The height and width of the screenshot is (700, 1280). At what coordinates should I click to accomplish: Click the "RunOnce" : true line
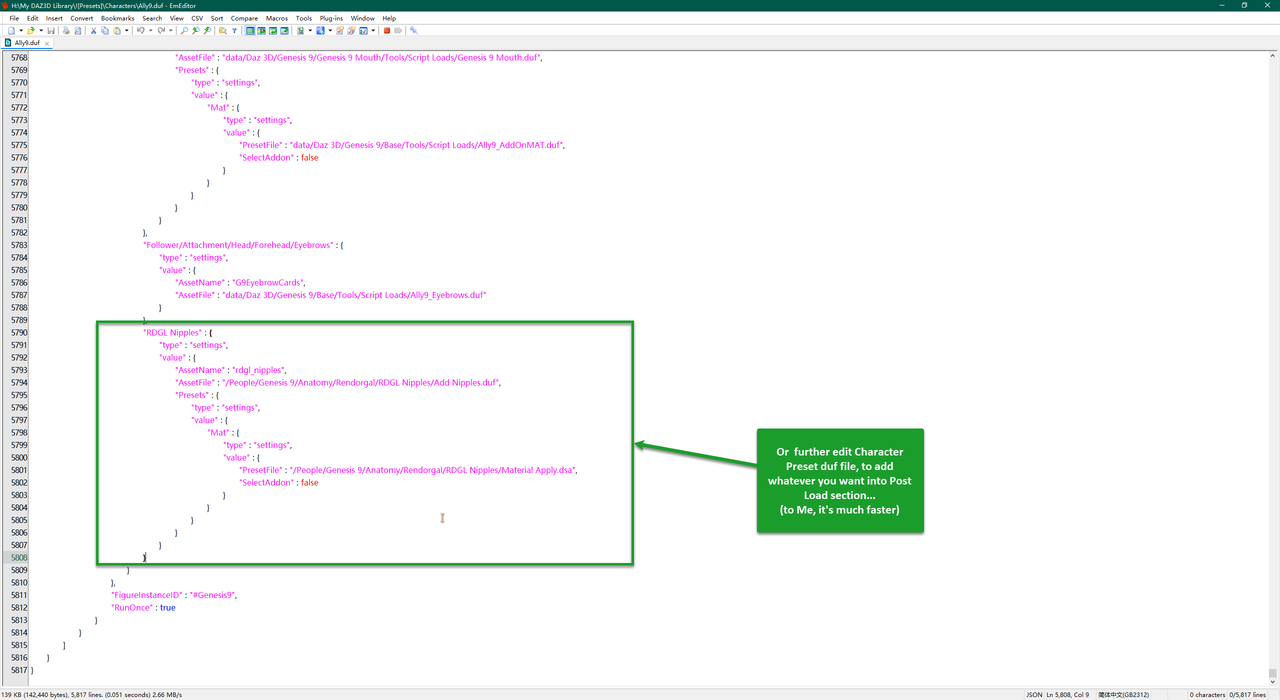coord(143,607)
